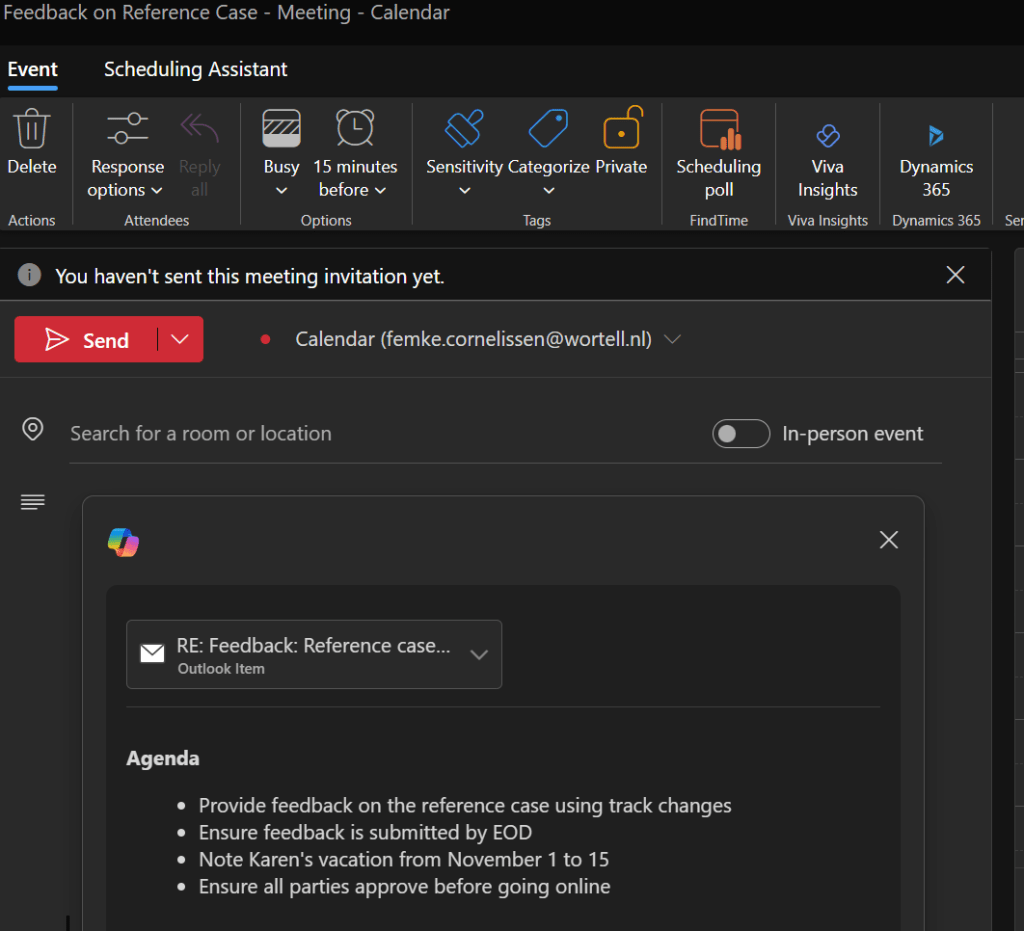1024x931 pixels.
Task: Dismiss the unsent invitation notification
Action: tap(955, 275)
